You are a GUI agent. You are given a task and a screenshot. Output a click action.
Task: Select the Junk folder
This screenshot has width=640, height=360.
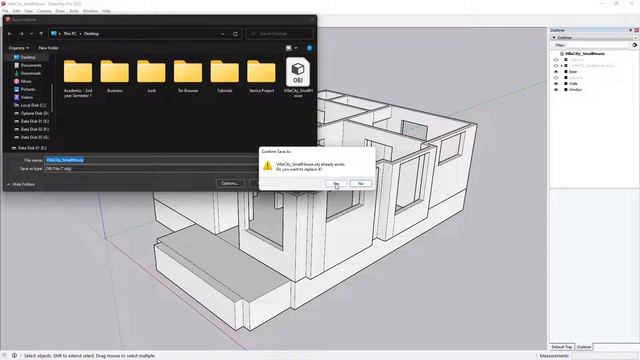pyautogui.click(x=151, y=76)
